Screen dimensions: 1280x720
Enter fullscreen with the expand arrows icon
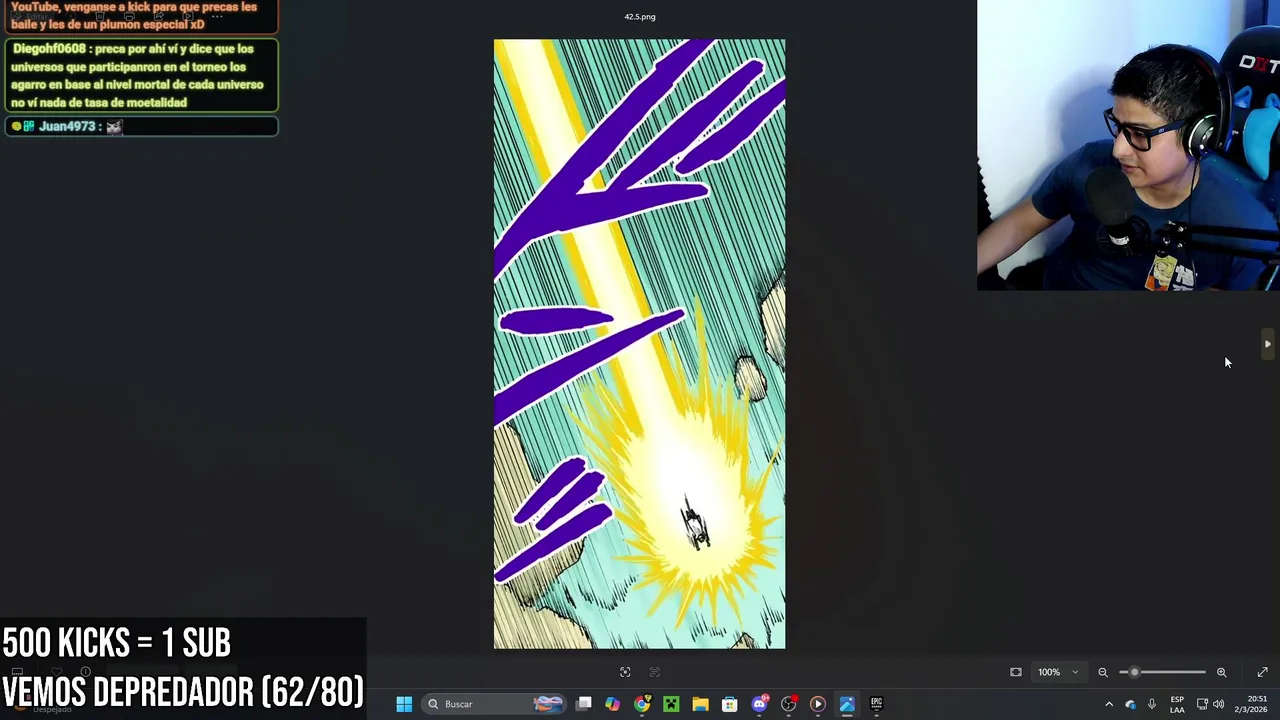[x=1262, y=672]
